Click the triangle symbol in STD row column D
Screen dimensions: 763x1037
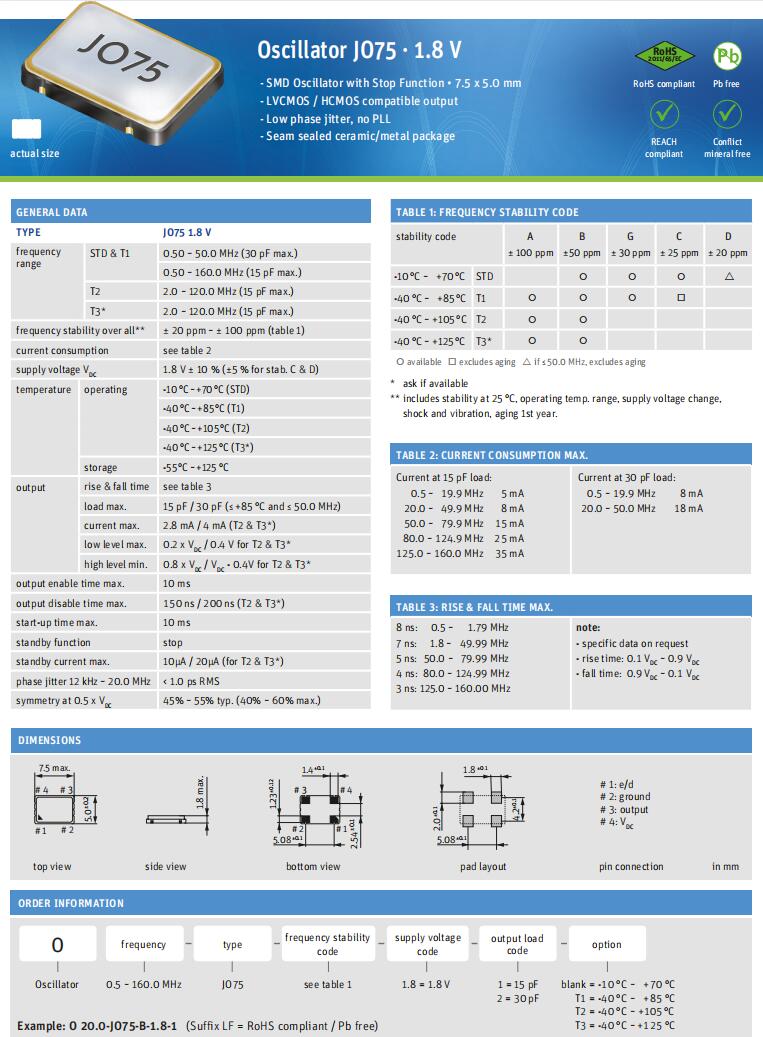point(728,276)
